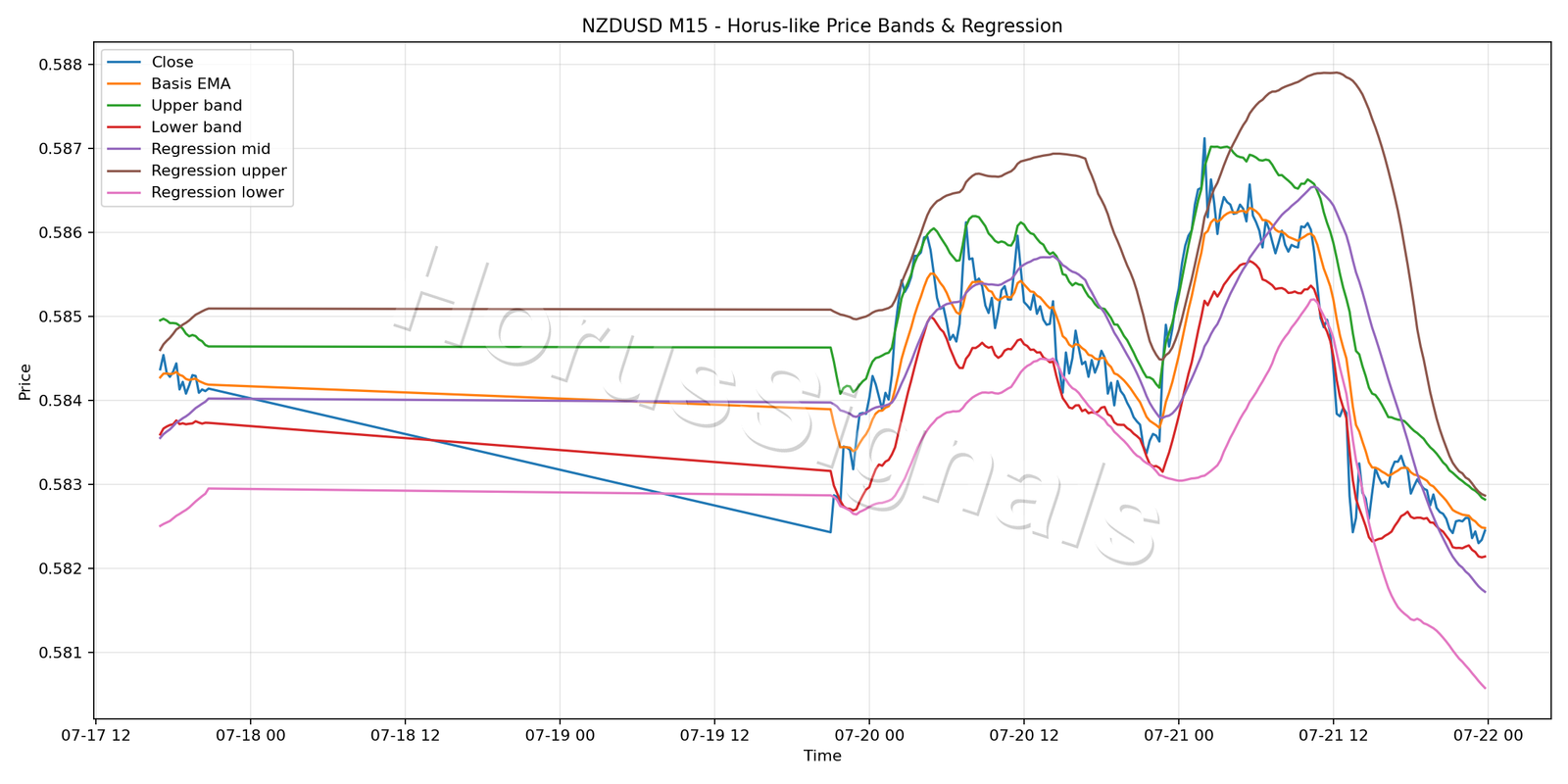Click the y-axis tick label 0.588
Screen dimensions: 1568x784
pyautogui.click(x=60, y=65)
